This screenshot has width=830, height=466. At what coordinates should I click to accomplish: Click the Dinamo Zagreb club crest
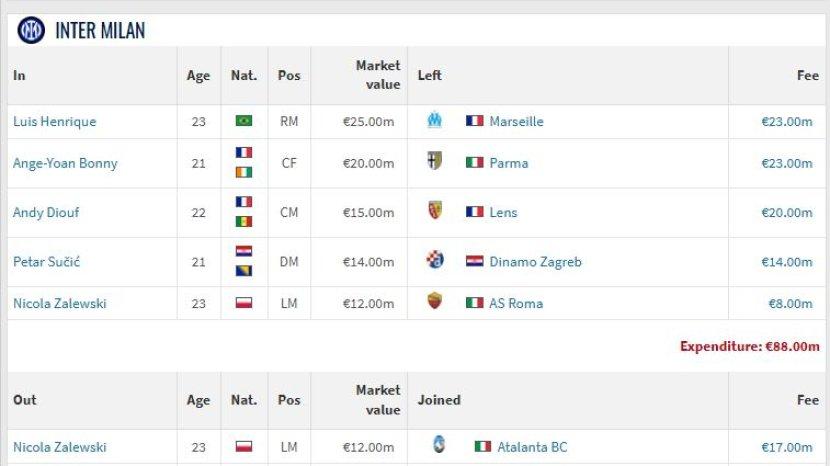point(434,261)
